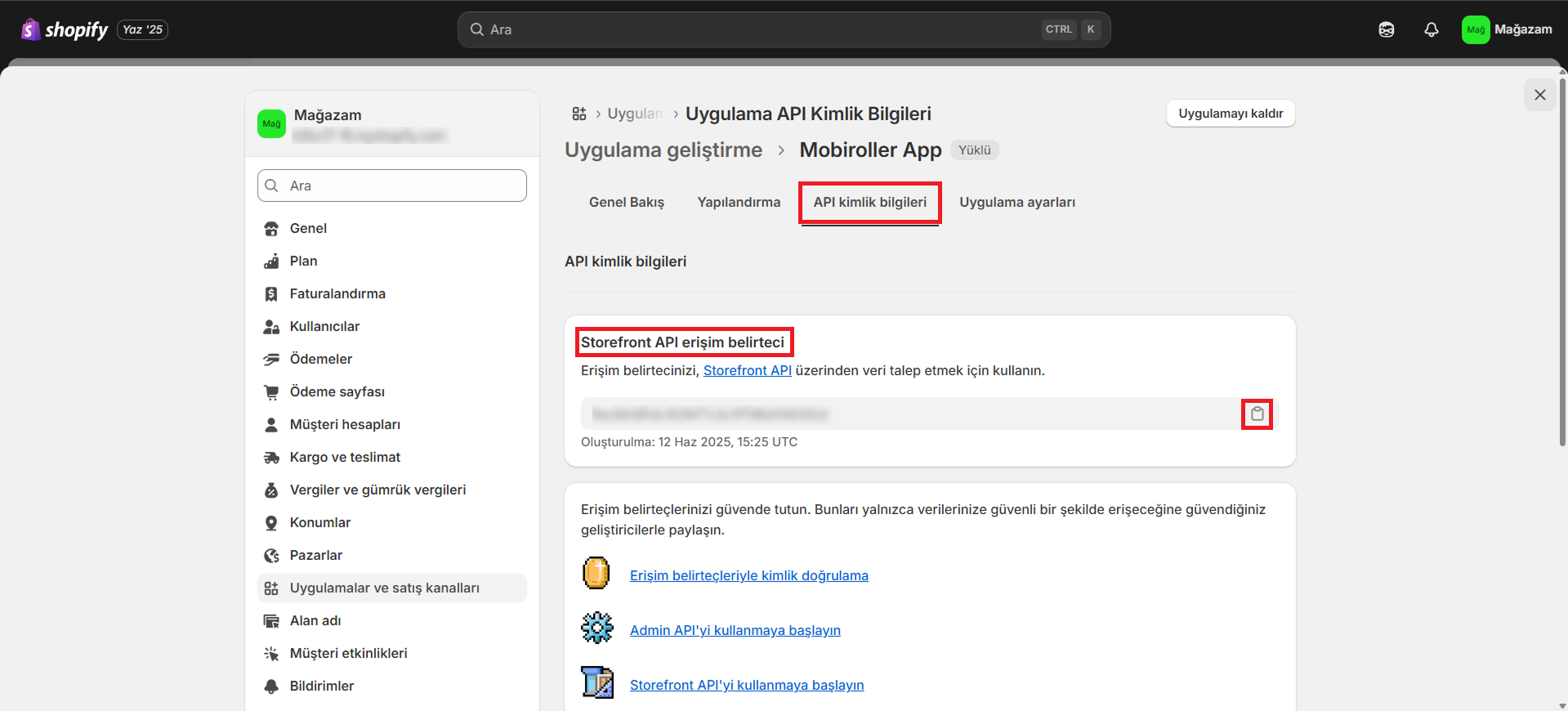Open Faturalandırma settings
This screenshot has width=1568, height=711.
pyautogui.click(x=392, y=294)
